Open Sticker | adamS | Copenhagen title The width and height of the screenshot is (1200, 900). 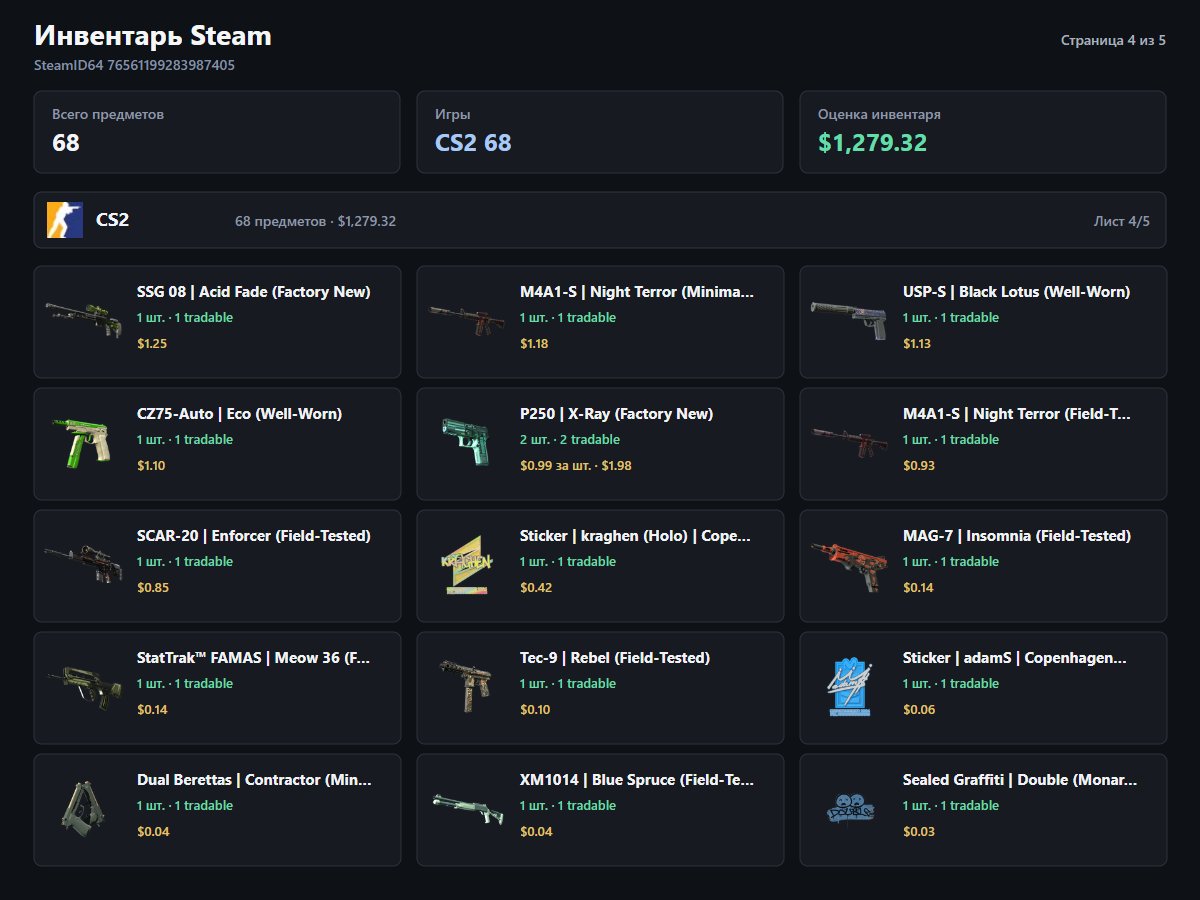coord(1015,658)
